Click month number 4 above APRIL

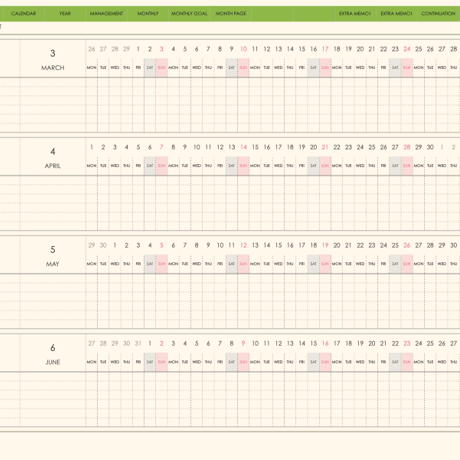[x=53, y=152]
